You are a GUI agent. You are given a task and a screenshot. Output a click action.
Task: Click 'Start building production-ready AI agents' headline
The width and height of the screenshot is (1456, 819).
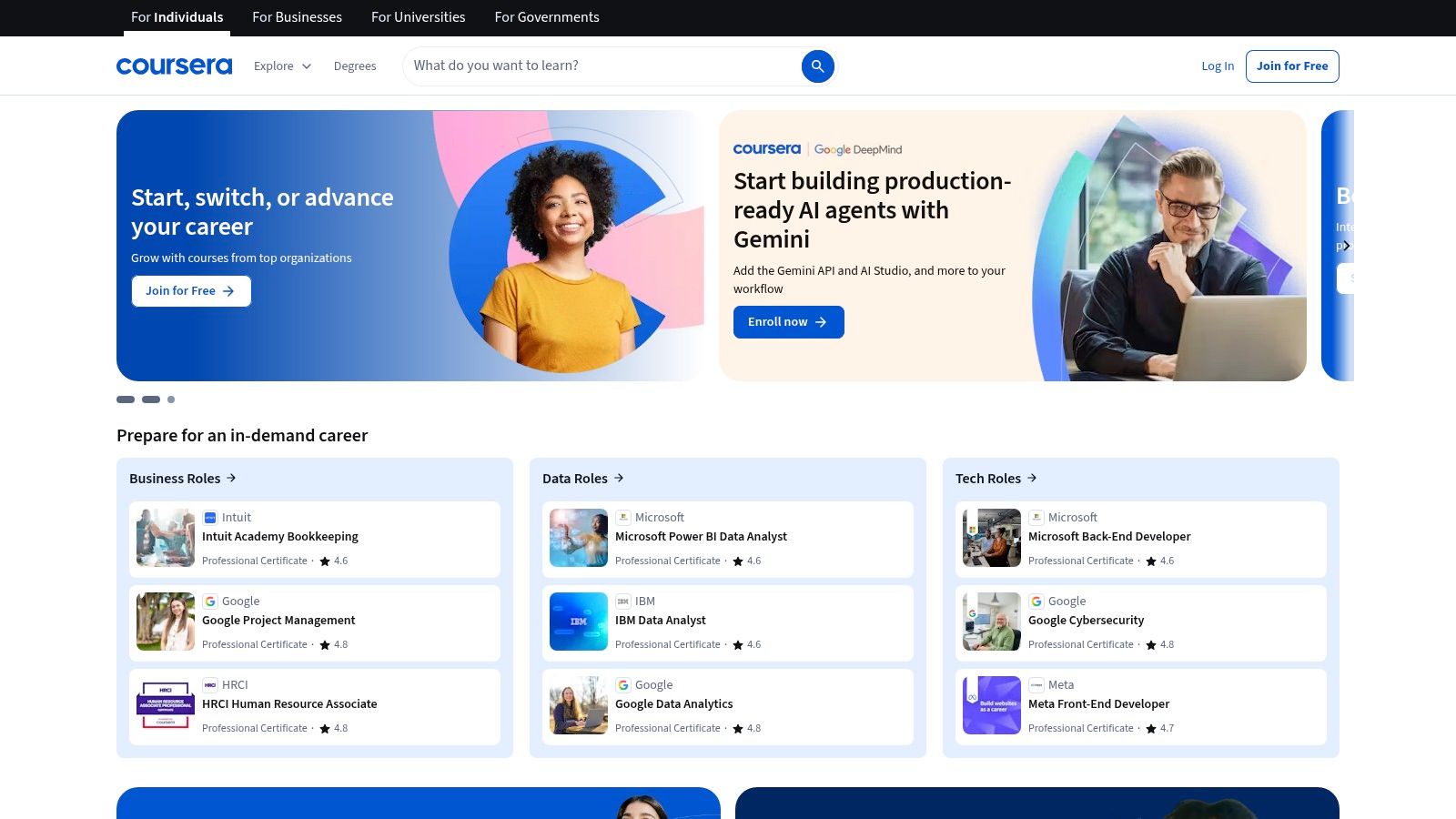[872, 210]
